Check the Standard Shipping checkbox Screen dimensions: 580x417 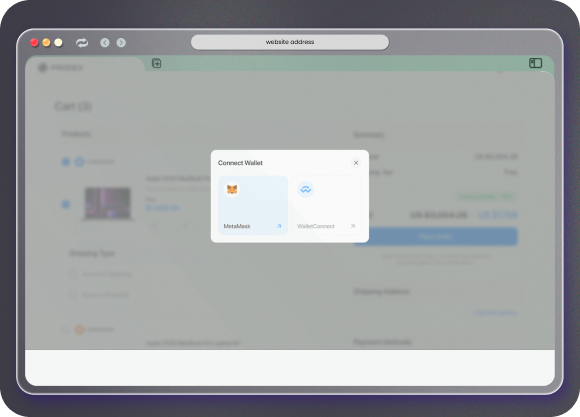coord(73,274)
